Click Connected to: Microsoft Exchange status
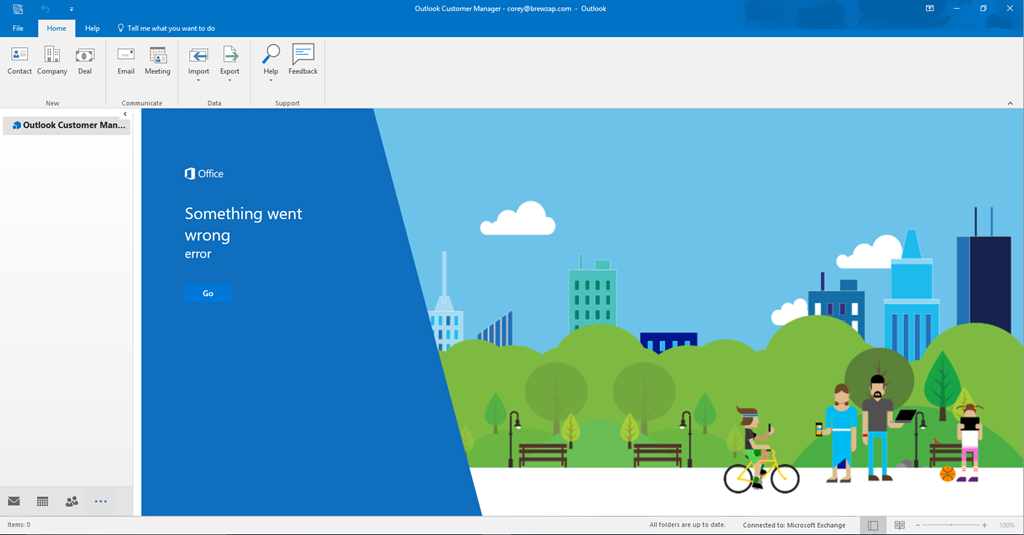The width and height of the screenshot is (1024, 535). click(794, 525)
